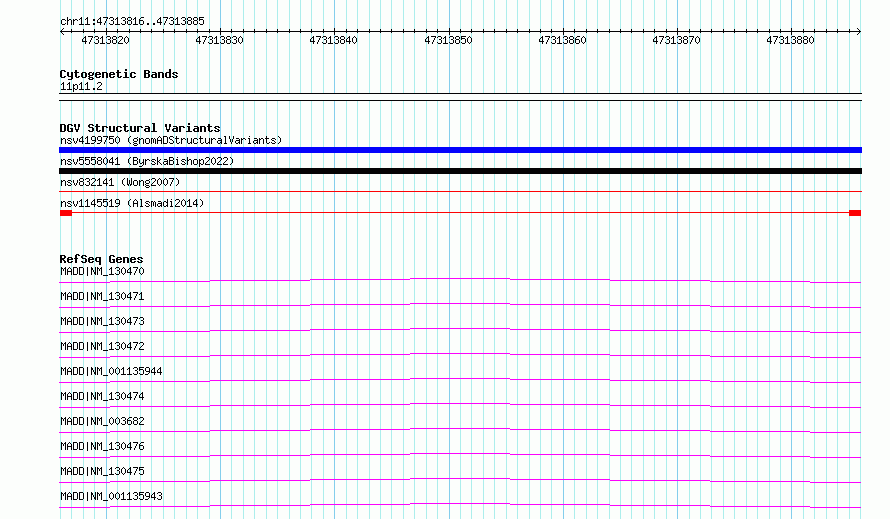Select transcript MADD|NM_130471

102,296
